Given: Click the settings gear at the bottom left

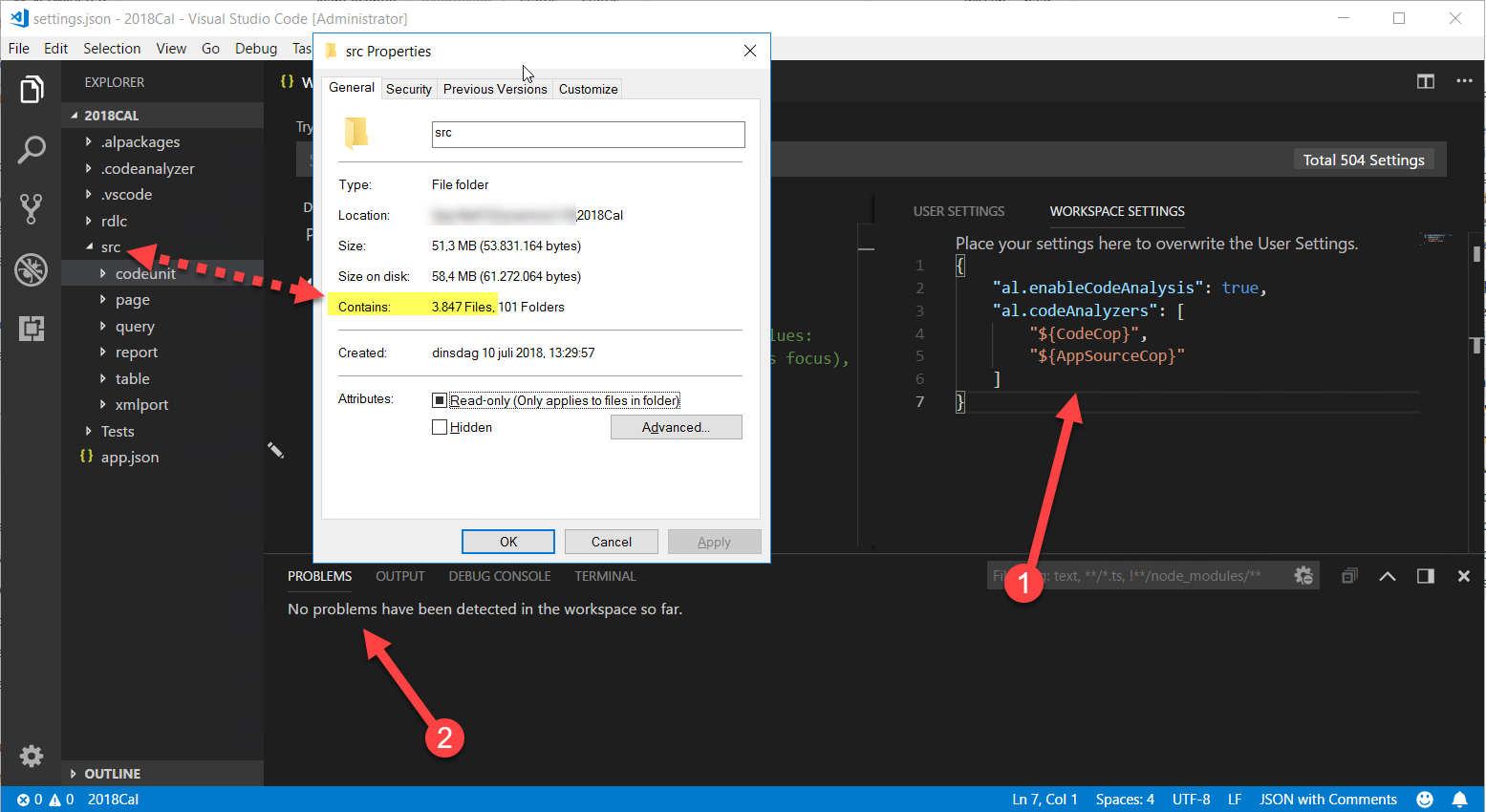Looking at the screenshot, I should [32, 756].
